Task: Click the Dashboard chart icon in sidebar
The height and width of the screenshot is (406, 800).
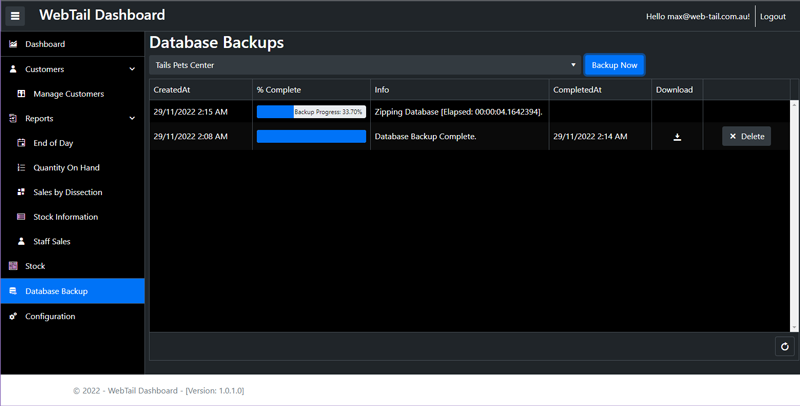Action: 13,45
